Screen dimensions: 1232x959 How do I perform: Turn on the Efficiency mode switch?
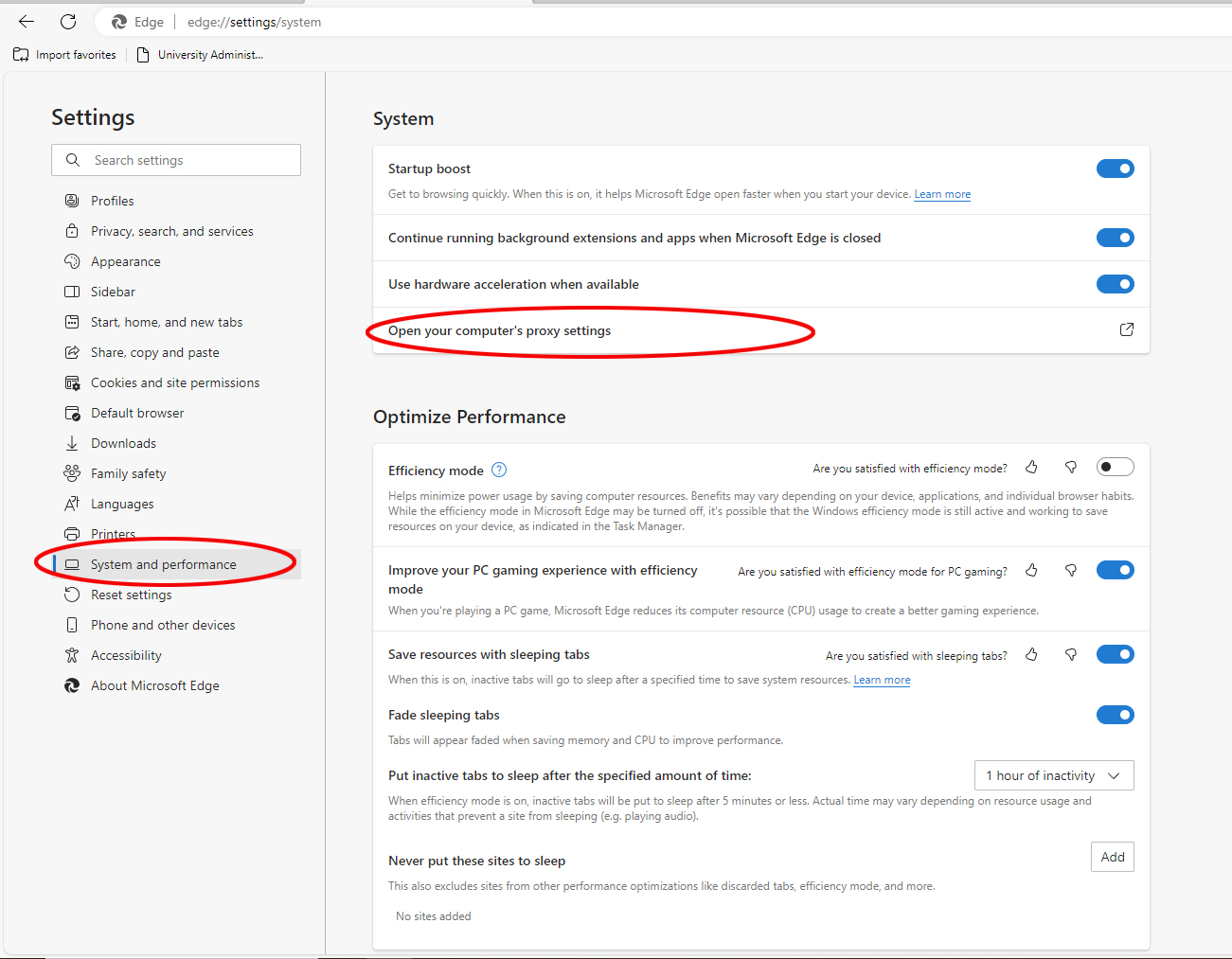pyautogui.click(x=1115, y=467)
